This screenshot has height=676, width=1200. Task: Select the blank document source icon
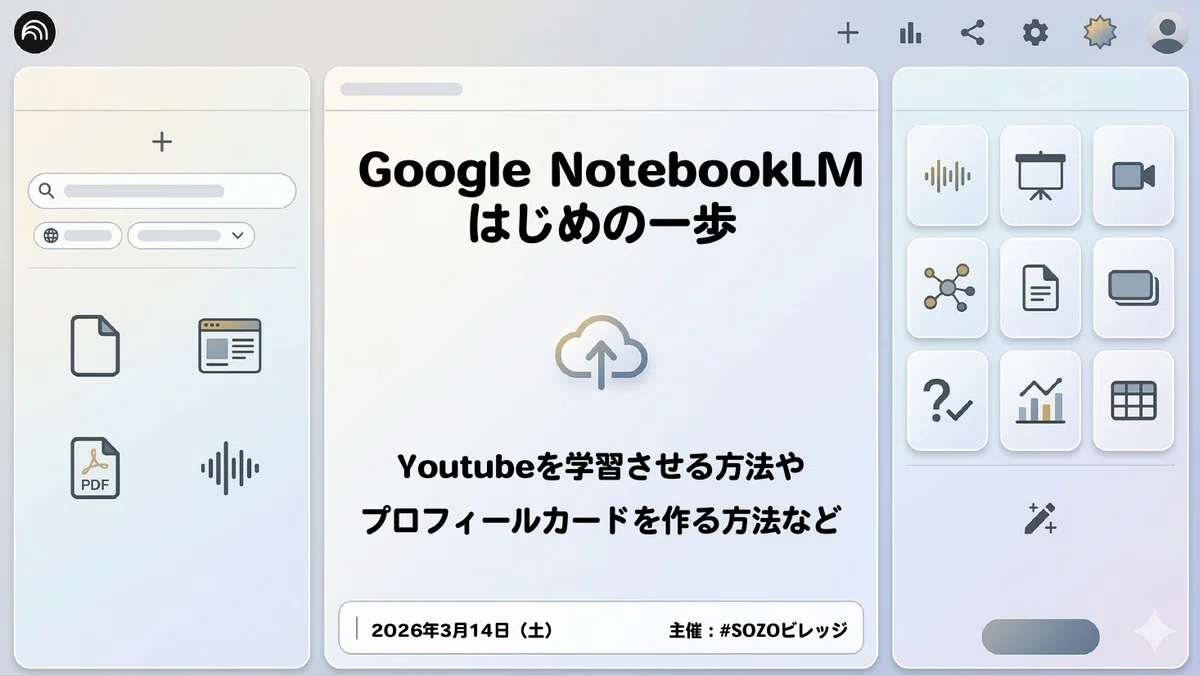(95, 345)
